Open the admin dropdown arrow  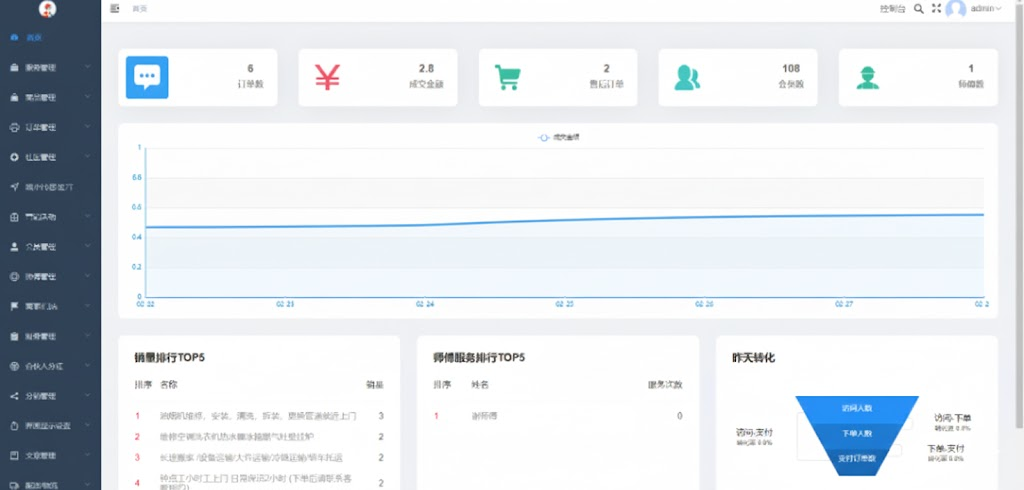point(999,8)
